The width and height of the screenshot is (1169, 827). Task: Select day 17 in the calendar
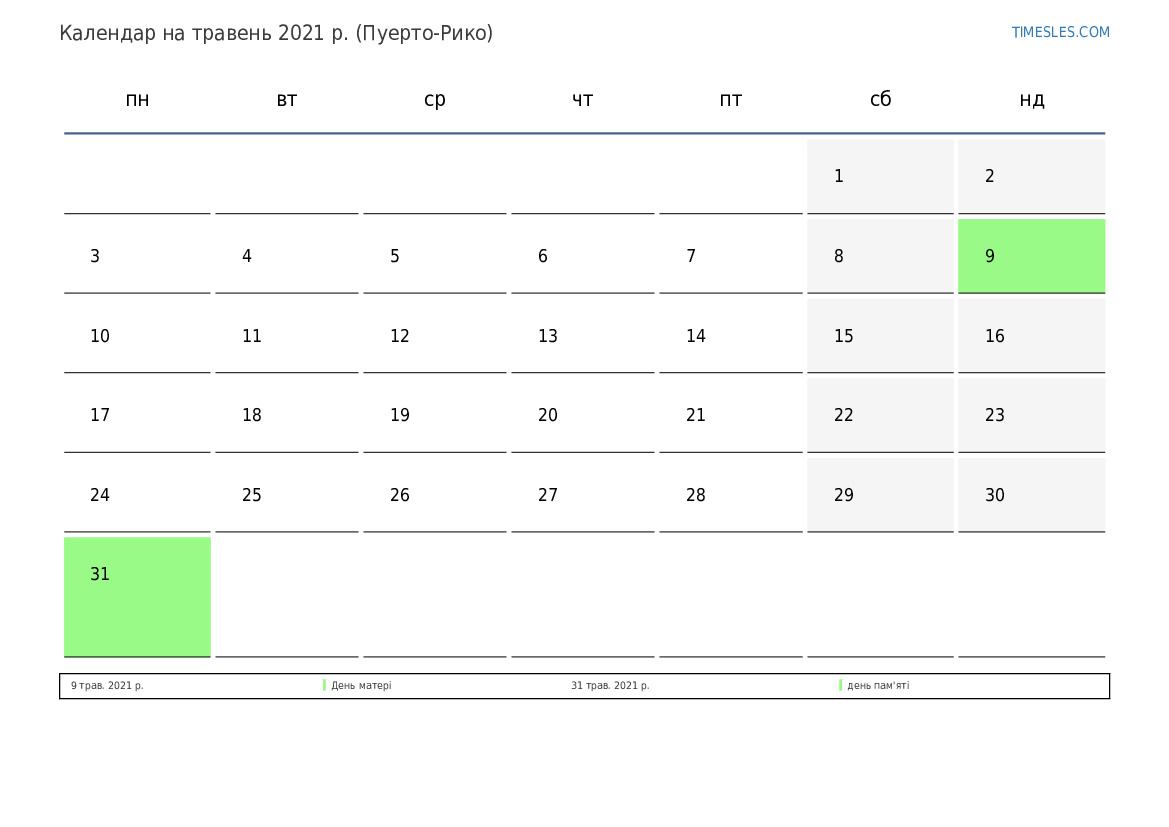pos(137,415)
